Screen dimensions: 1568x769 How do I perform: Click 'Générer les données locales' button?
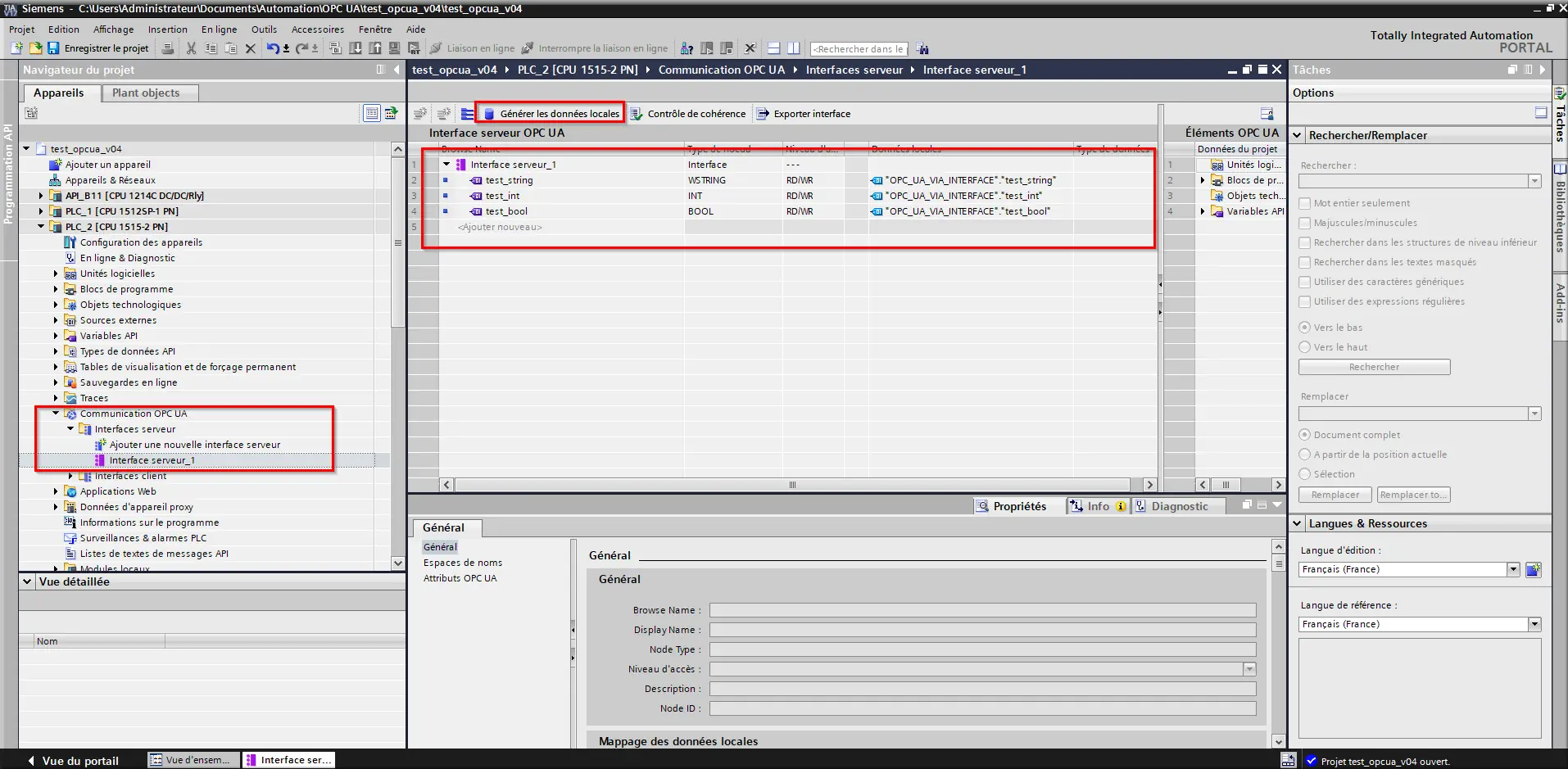point(551,114)
